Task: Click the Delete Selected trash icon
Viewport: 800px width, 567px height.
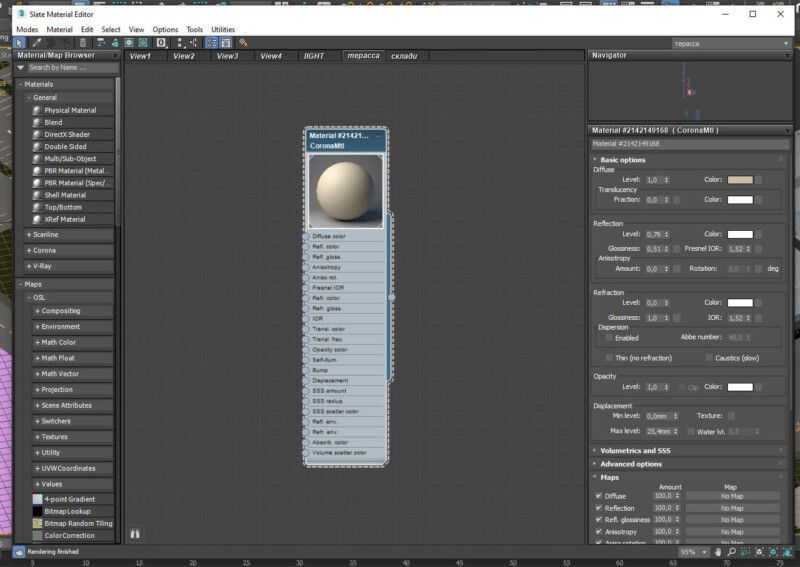Action: (83, 43)
